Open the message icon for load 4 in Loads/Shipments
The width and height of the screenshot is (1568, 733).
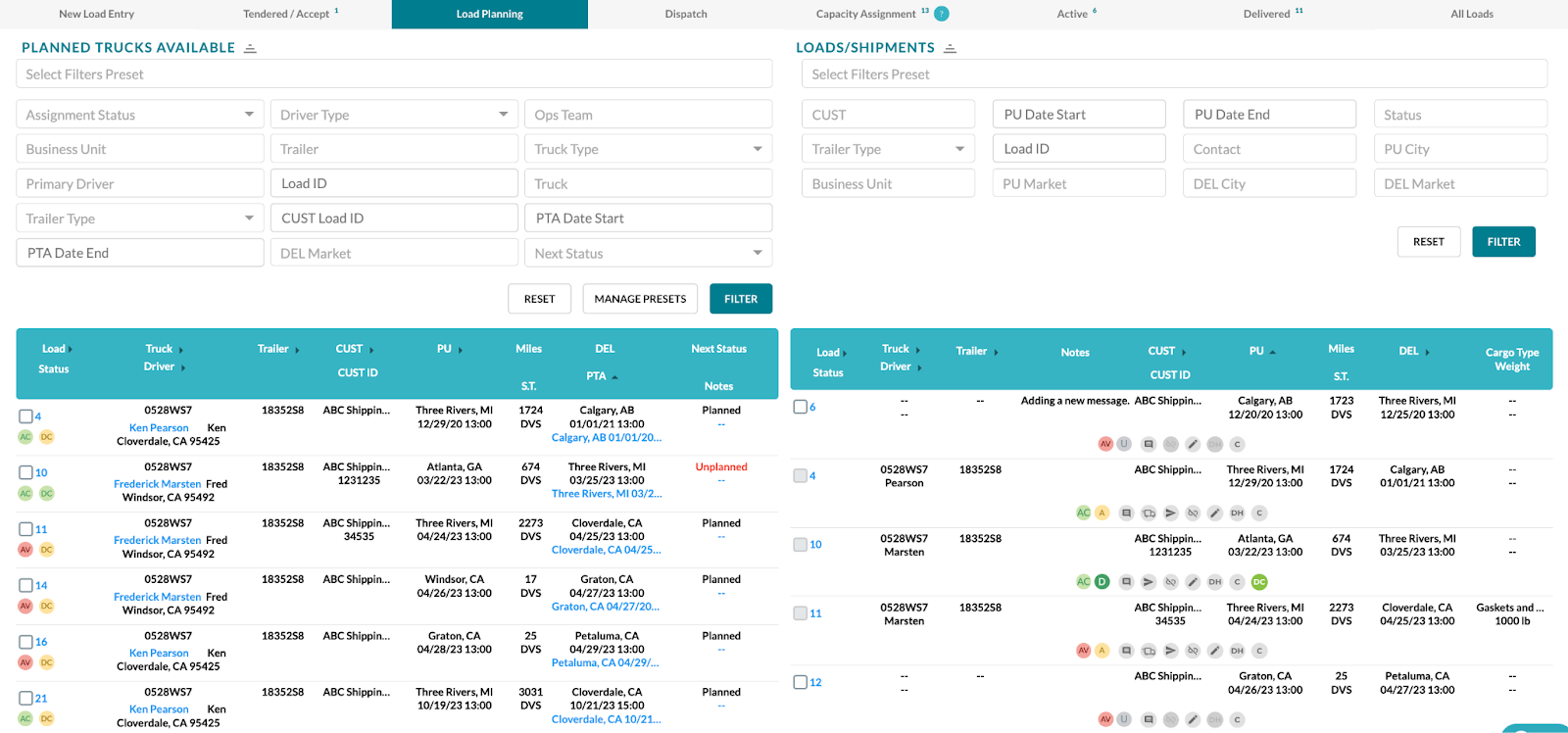[1126, 513]
